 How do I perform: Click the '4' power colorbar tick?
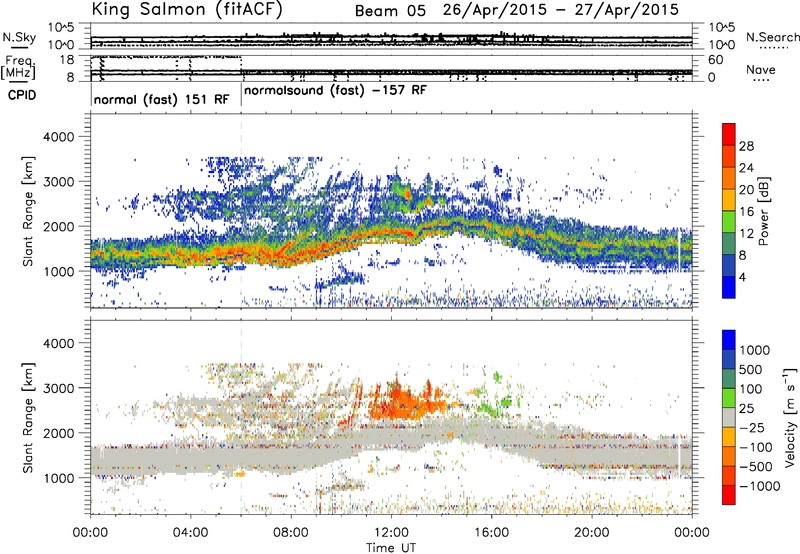[742, 277]
